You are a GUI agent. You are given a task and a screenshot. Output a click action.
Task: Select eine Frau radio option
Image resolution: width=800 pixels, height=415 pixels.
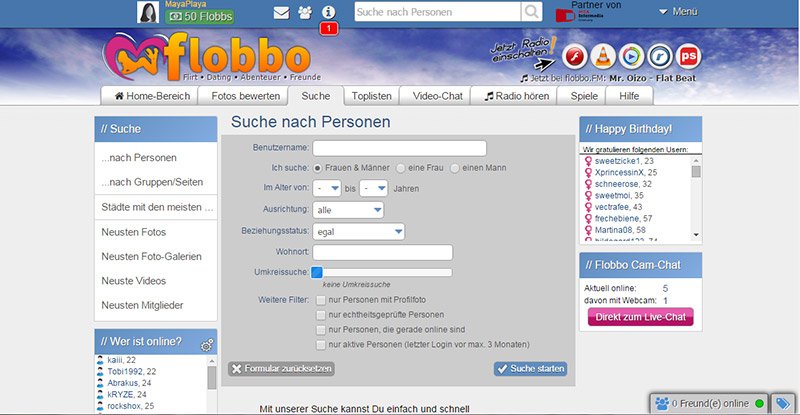click(401, 168)
